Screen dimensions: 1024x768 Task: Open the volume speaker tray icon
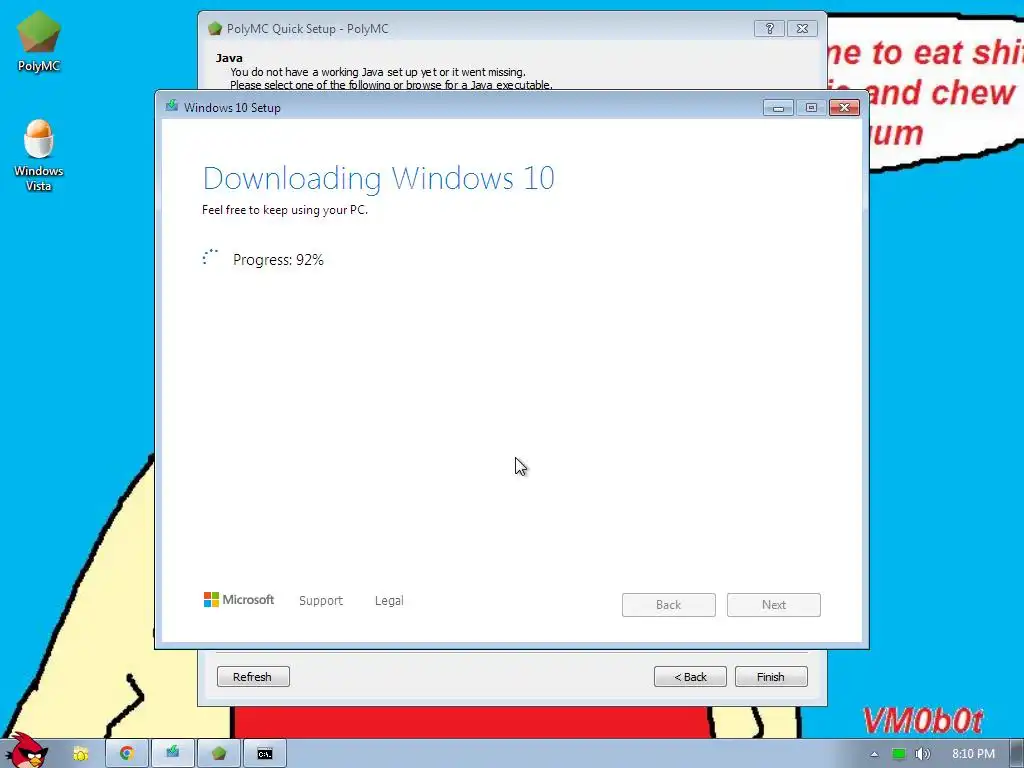tap(922, 754)
